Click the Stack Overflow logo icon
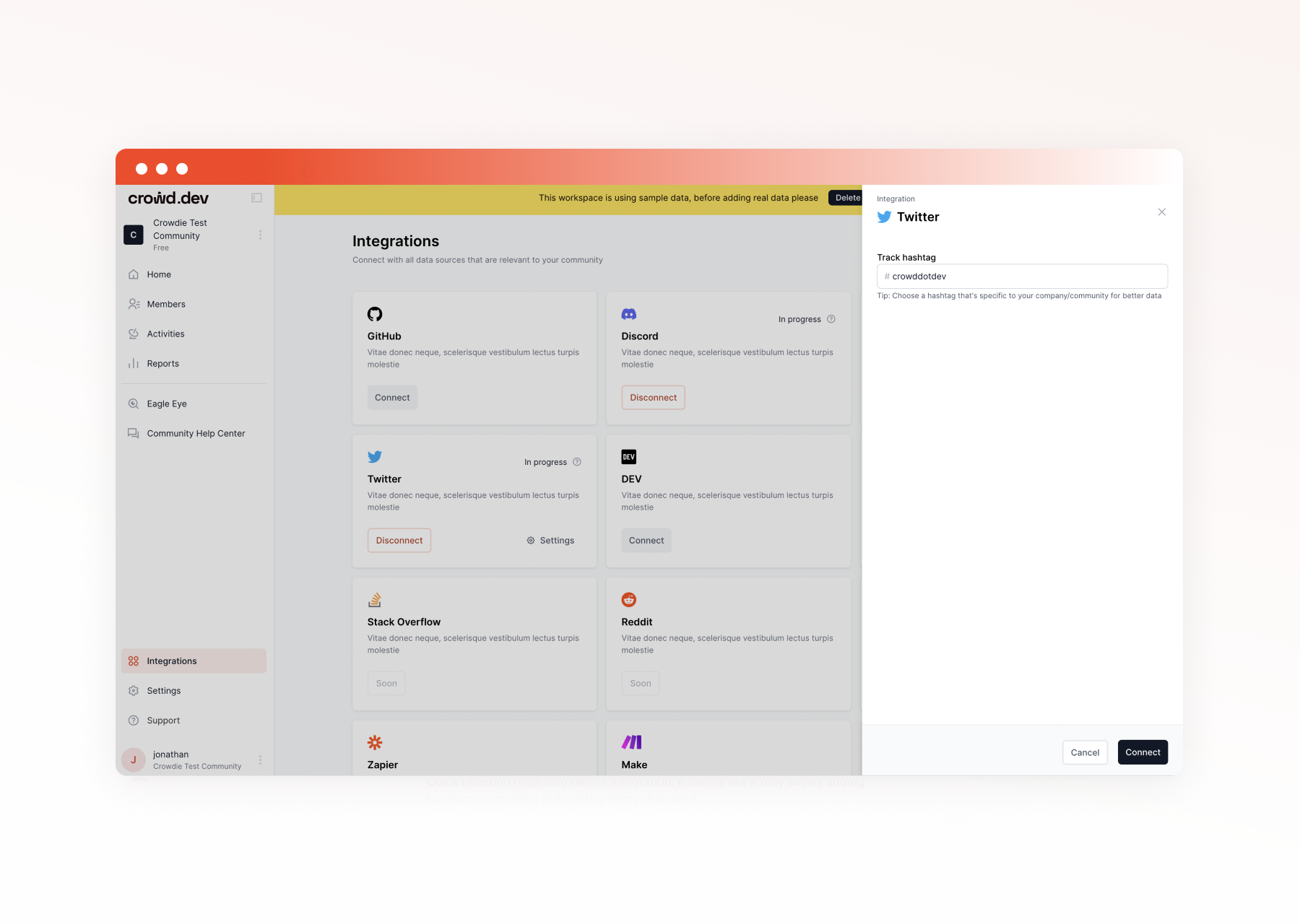Viewport: 1300px width, 924px height. tap(375, 600)
